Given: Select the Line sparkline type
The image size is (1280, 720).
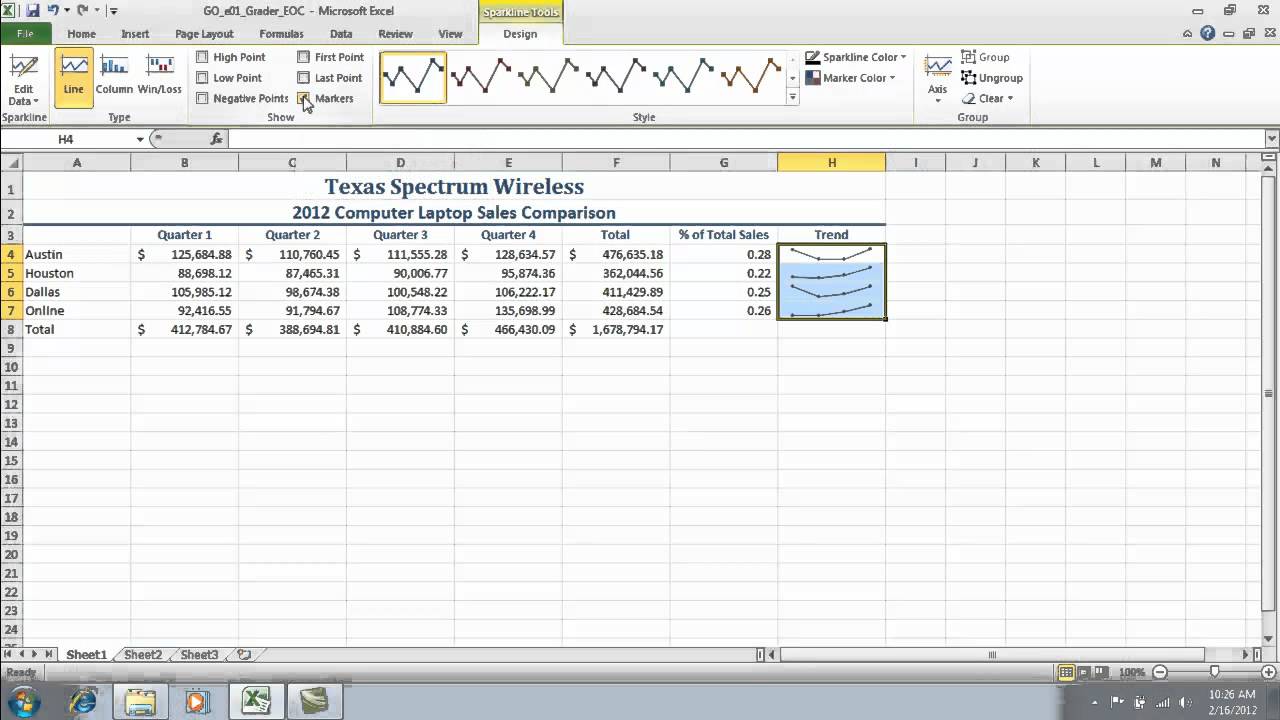Looking at the screenshot, I should [74, 76].
